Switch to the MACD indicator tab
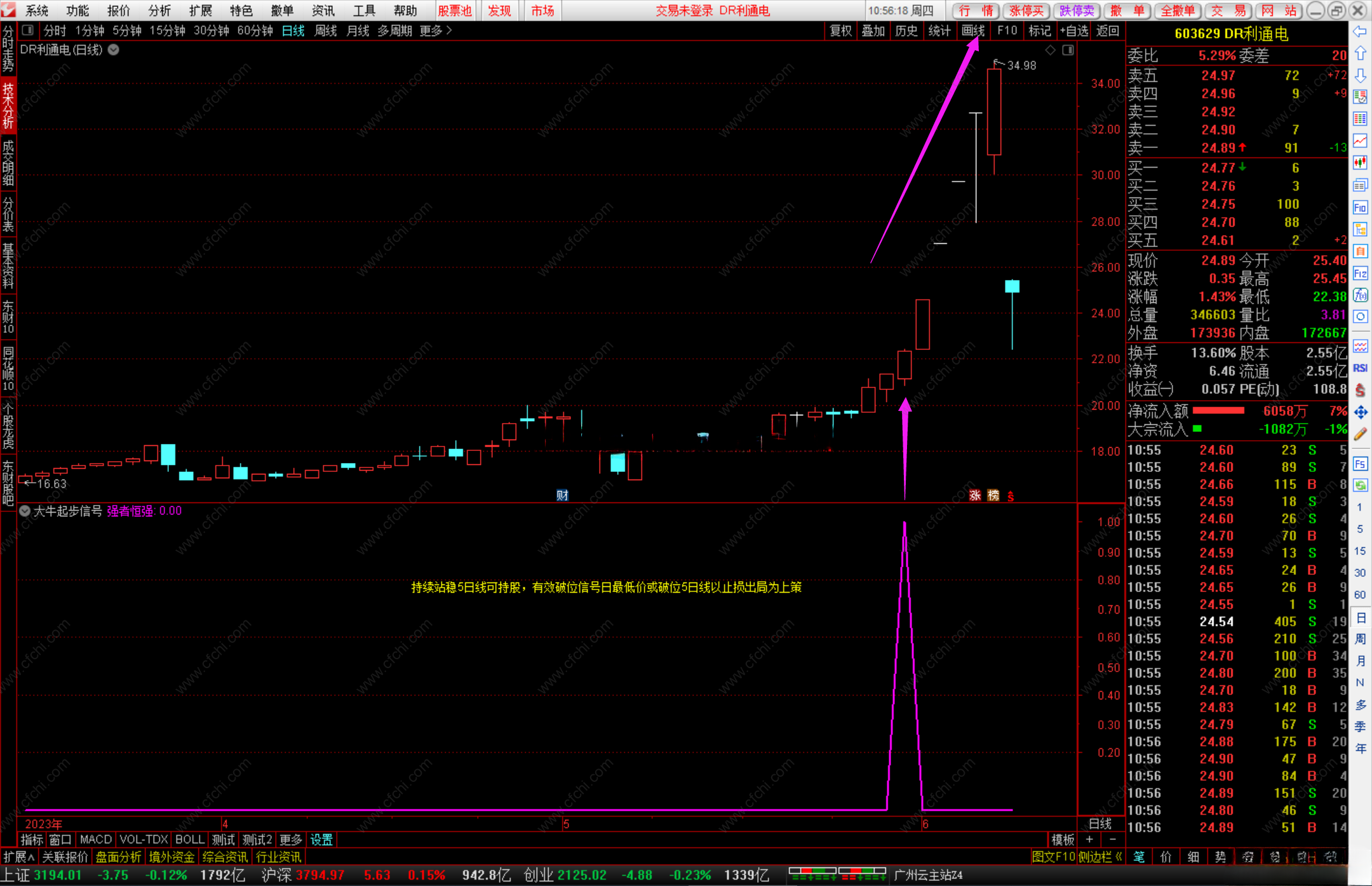The image size is (1372, 886). click(95, 840)
